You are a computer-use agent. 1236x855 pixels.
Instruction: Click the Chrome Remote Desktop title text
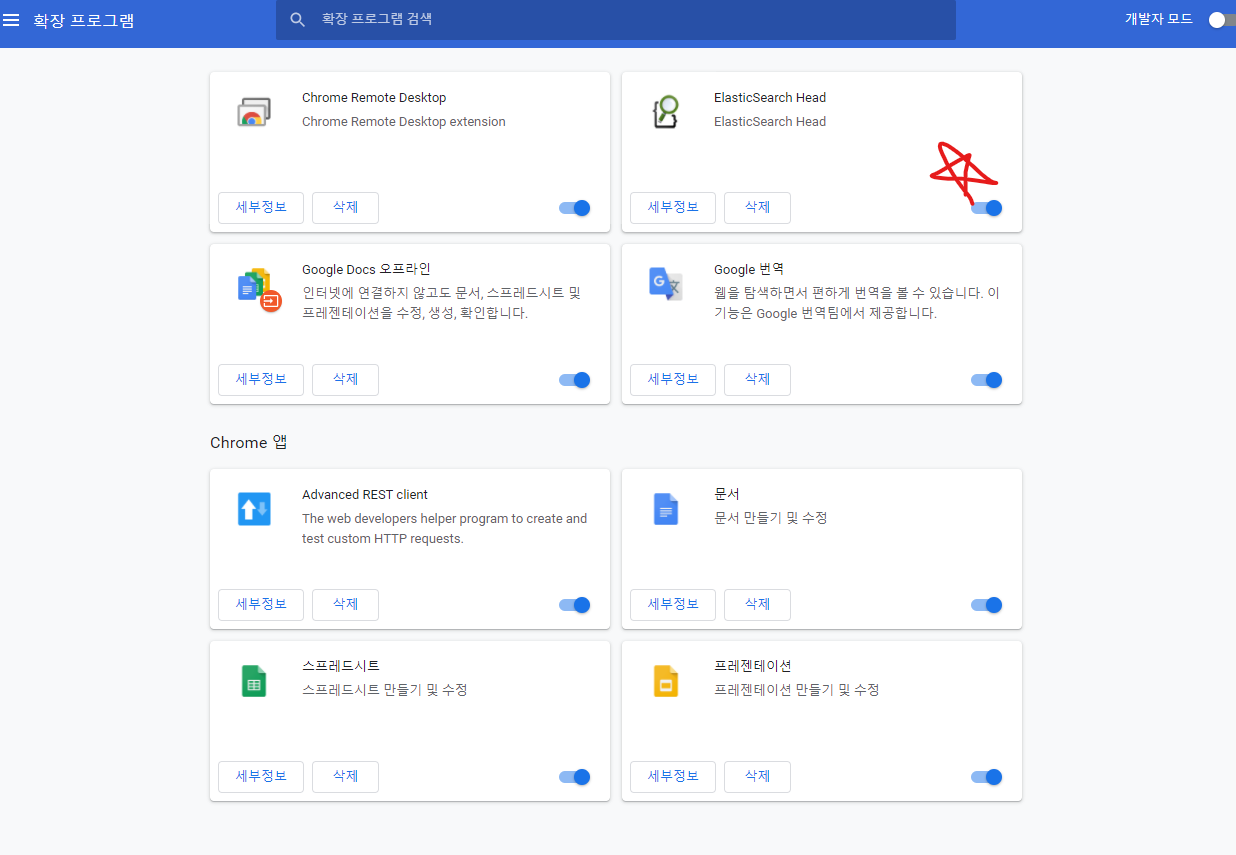coord(374,98)
